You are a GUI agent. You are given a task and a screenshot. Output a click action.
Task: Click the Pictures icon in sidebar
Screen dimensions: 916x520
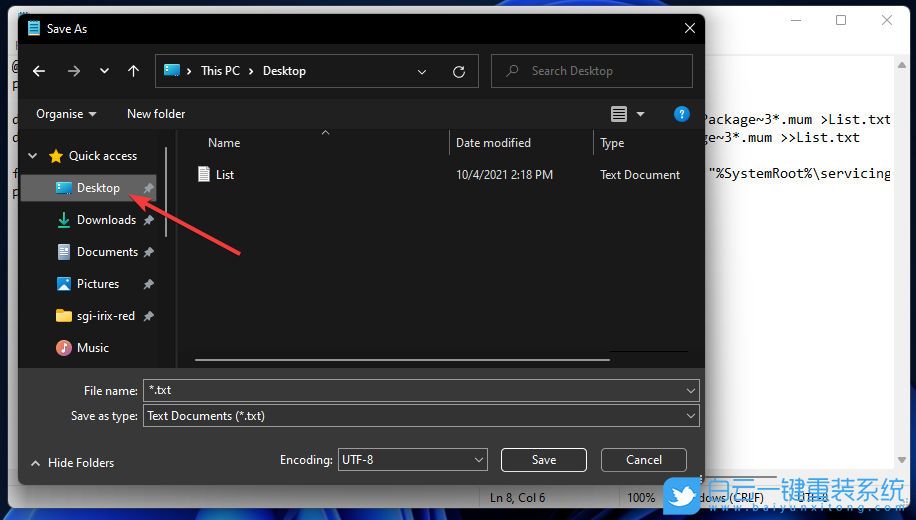click(64, 284)
